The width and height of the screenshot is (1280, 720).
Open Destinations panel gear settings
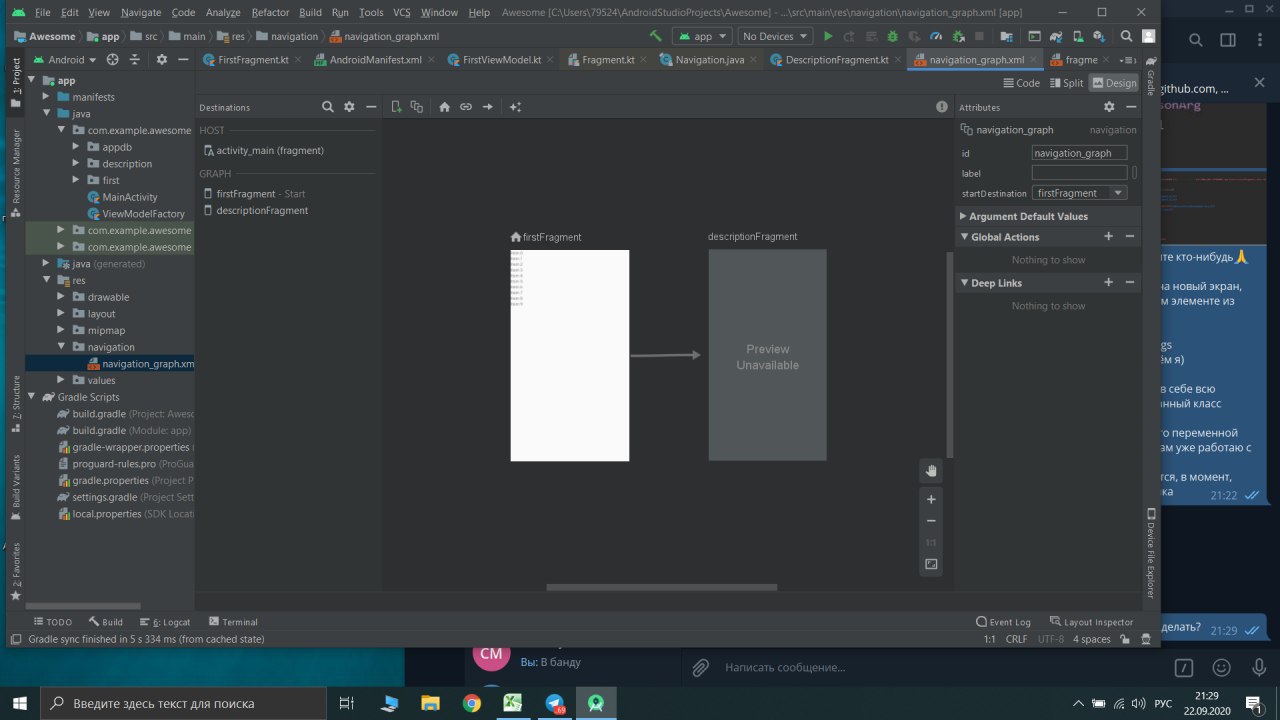coord(349,107)
